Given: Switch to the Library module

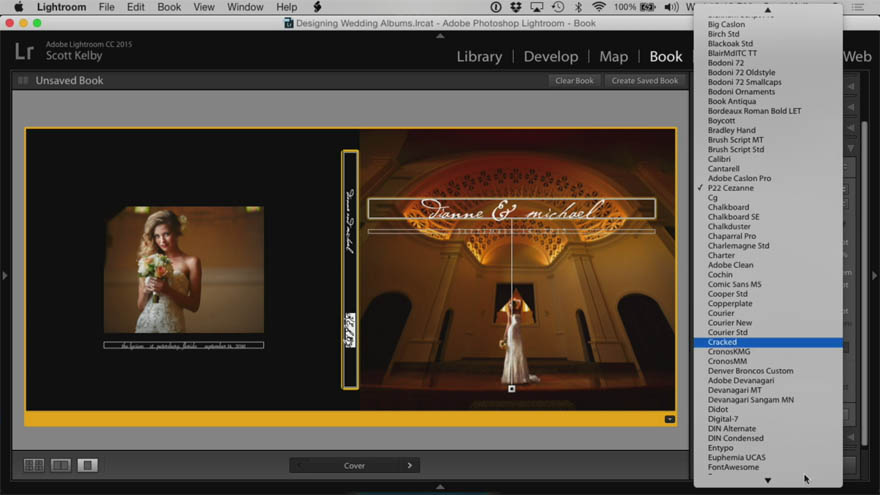Looking at the screenshot, I should pos(479,57).
